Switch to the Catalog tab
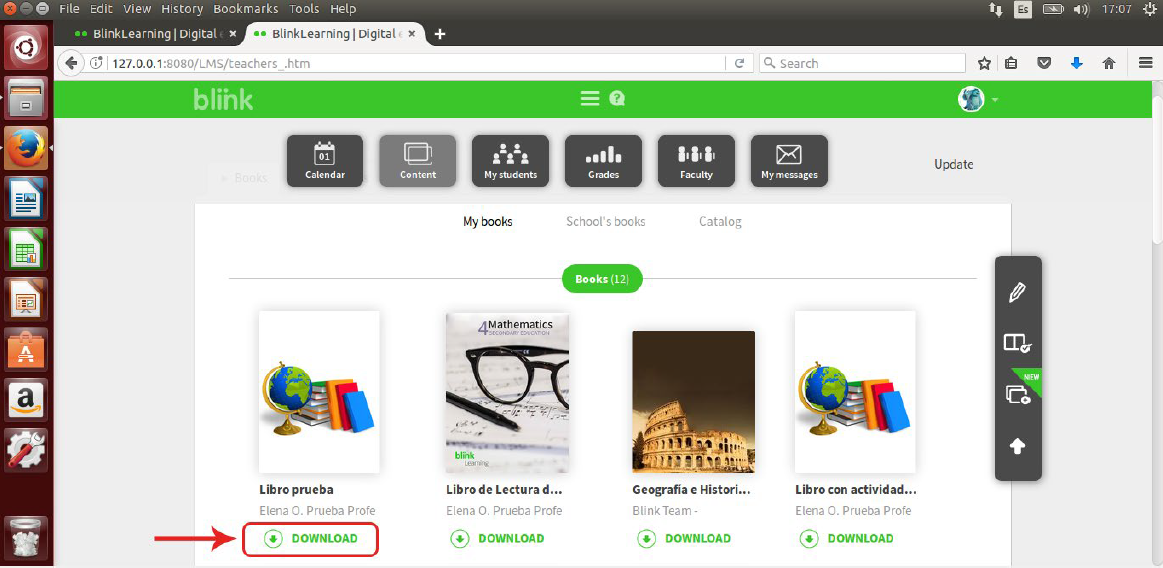The width and height of the screenshot is (1163, 568). [720, 222]
